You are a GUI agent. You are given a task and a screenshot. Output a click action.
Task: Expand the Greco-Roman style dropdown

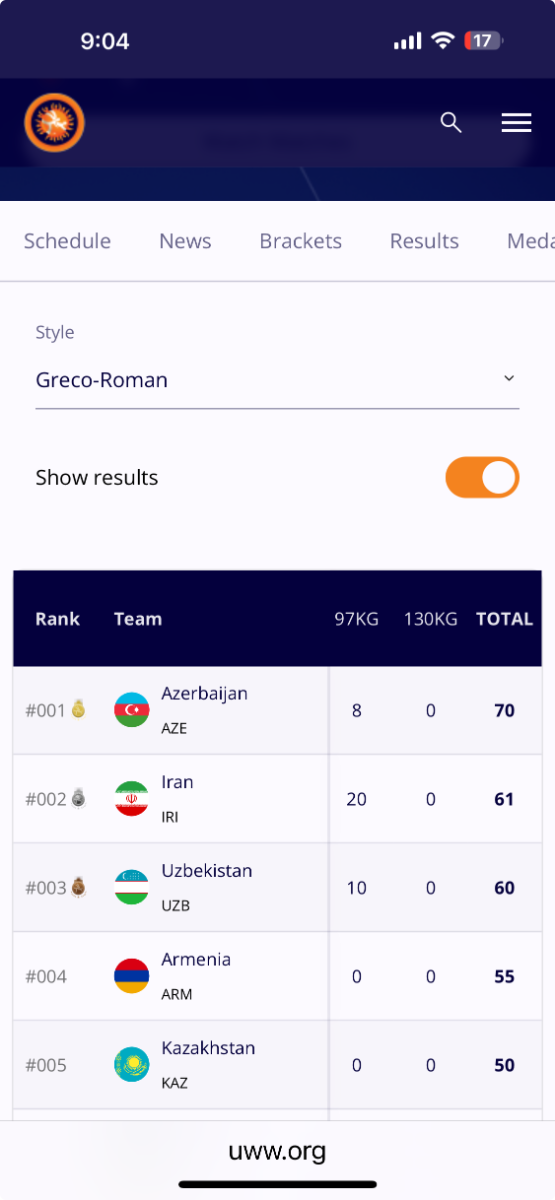[x=277, y=380]
